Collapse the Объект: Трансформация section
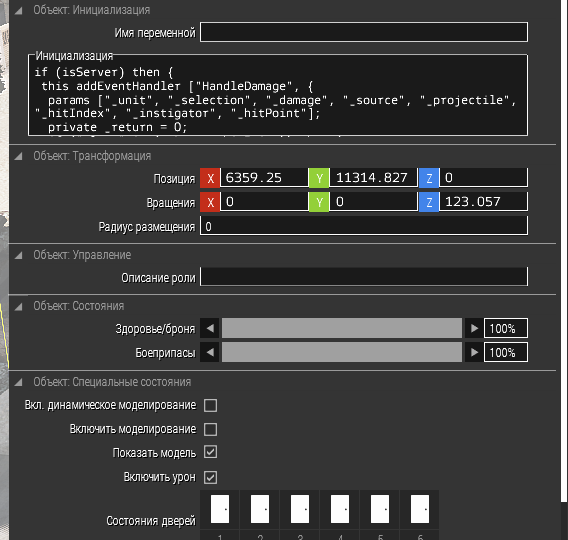This screenshot has height=540, width=568. pos(18,156)
